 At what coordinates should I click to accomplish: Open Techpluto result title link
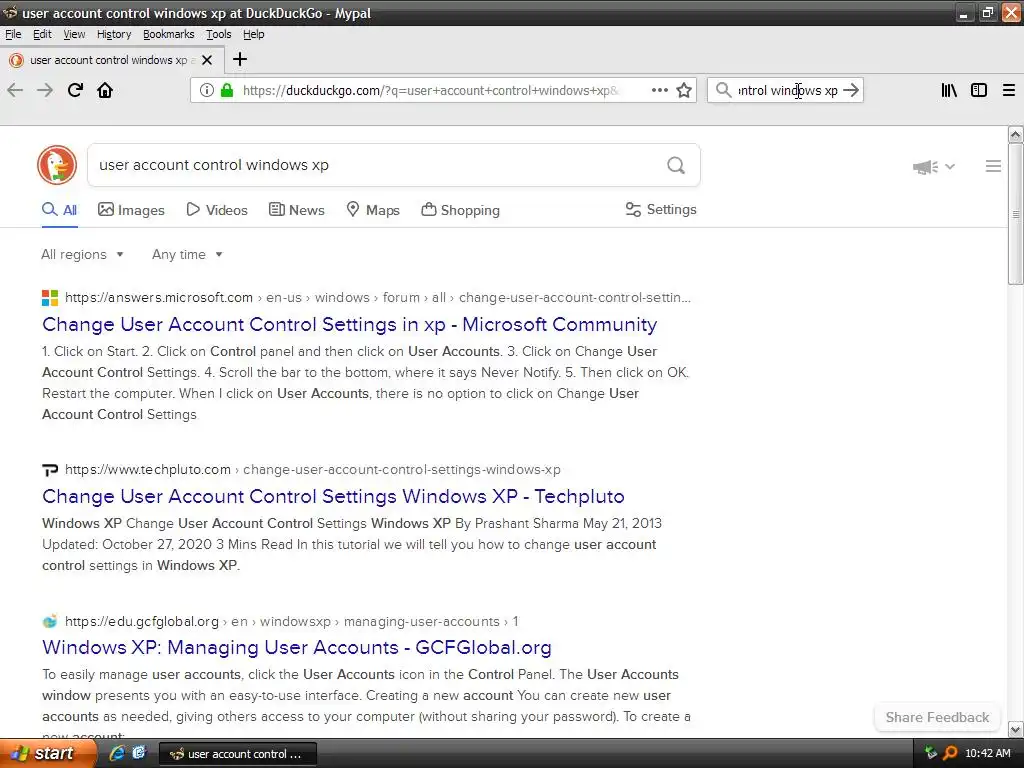pyautogui.click(x=333, y=496)
